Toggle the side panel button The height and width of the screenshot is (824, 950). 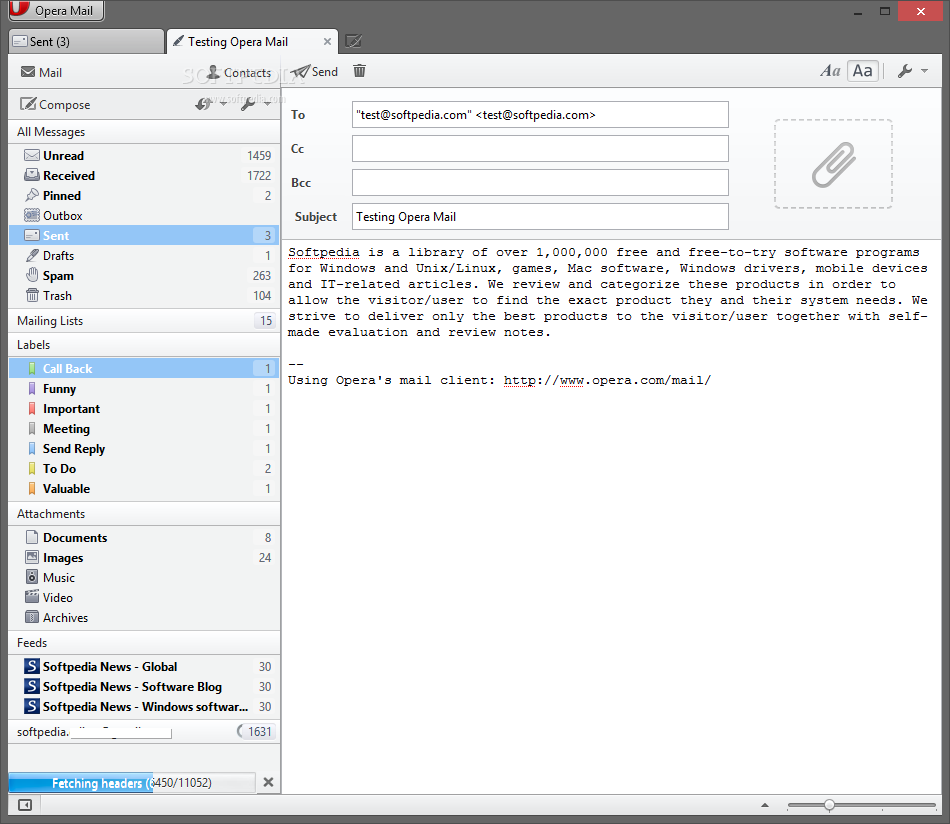pos(25,805)
